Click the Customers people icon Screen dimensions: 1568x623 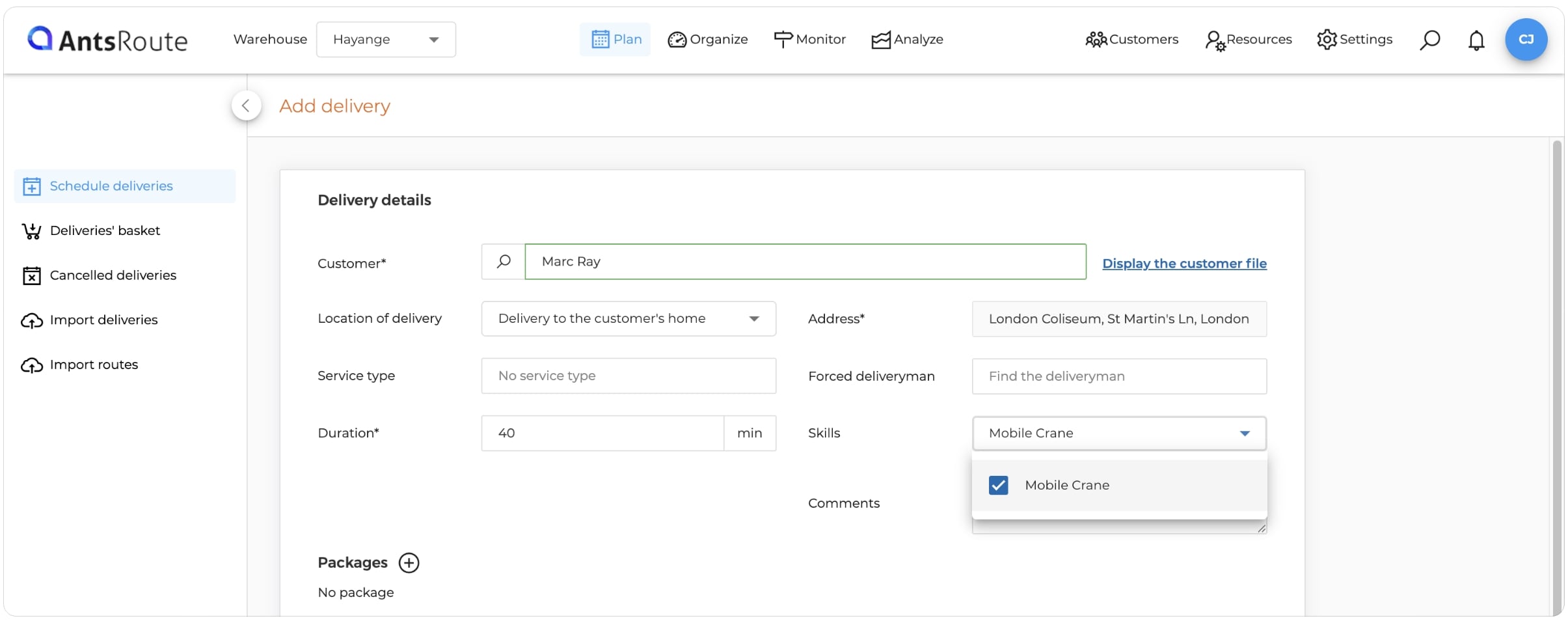click(x=1096, y=40)
